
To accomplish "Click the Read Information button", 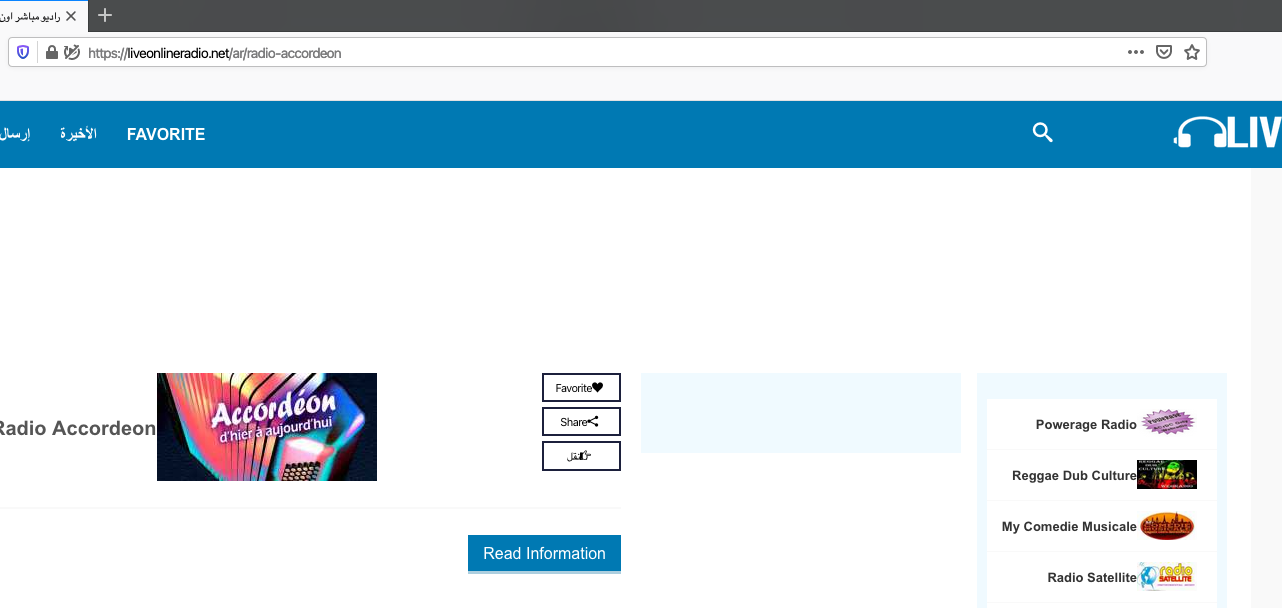I will point(544,553).
